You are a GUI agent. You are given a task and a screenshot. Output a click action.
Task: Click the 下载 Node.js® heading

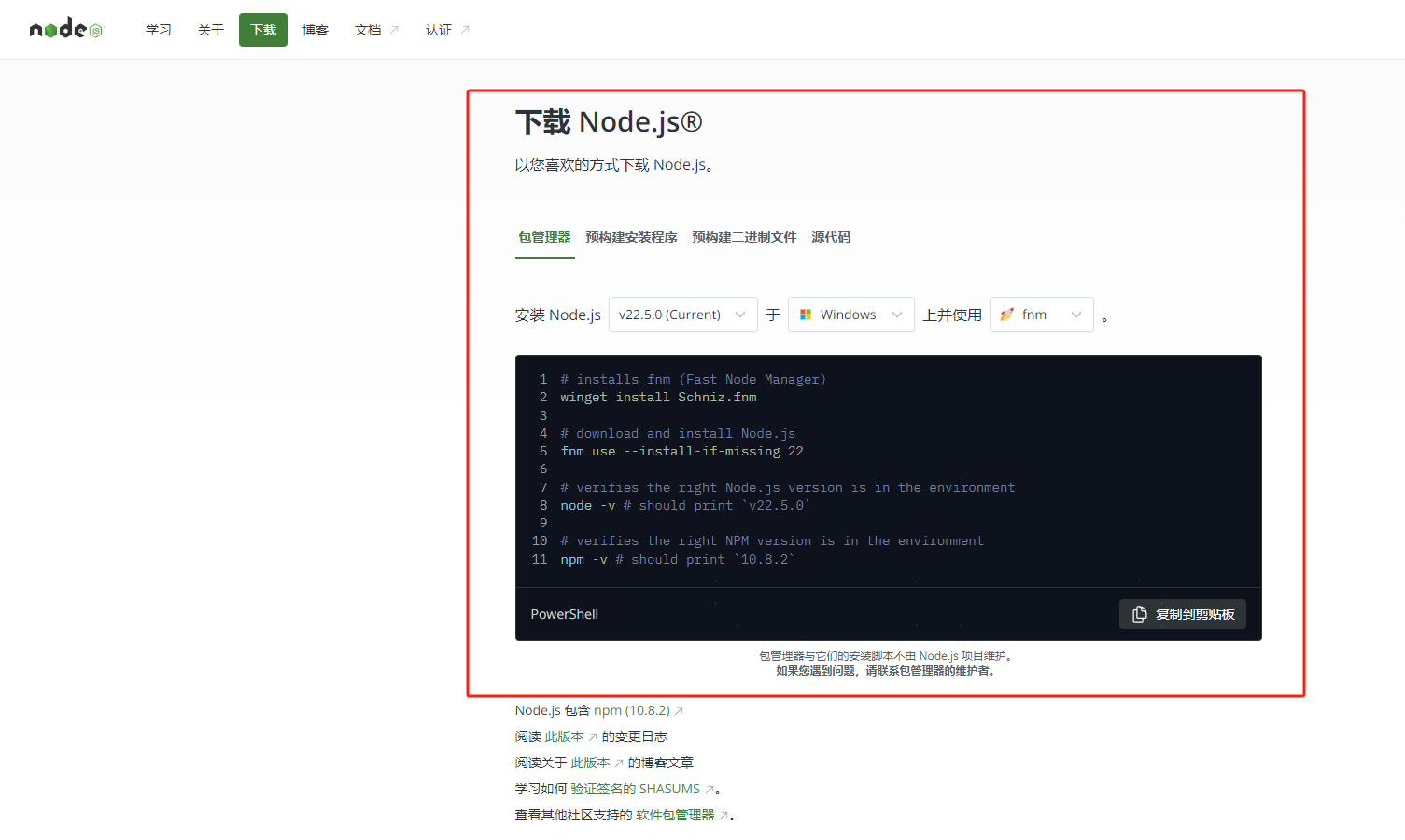pos(609,122)
